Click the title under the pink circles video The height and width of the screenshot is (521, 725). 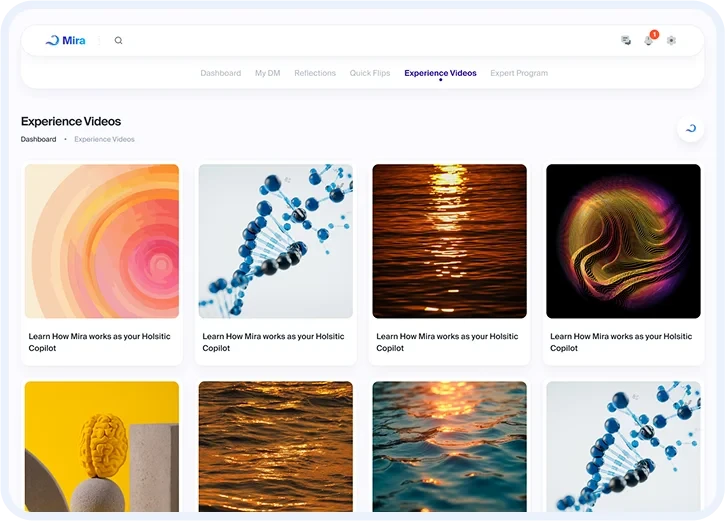99,342
